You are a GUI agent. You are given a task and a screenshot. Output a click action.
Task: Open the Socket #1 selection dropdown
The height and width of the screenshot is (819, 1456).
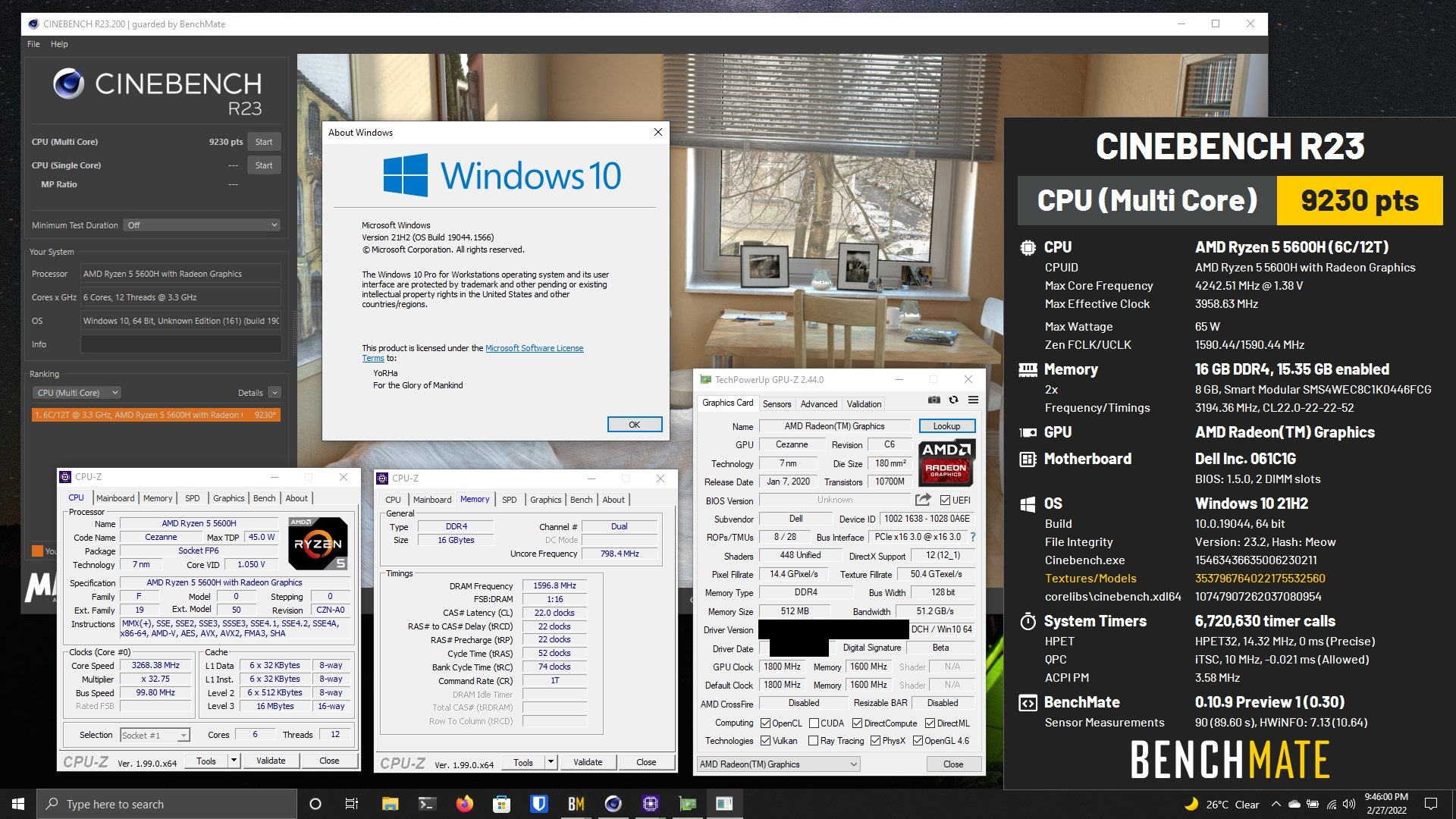click(155, 735)
